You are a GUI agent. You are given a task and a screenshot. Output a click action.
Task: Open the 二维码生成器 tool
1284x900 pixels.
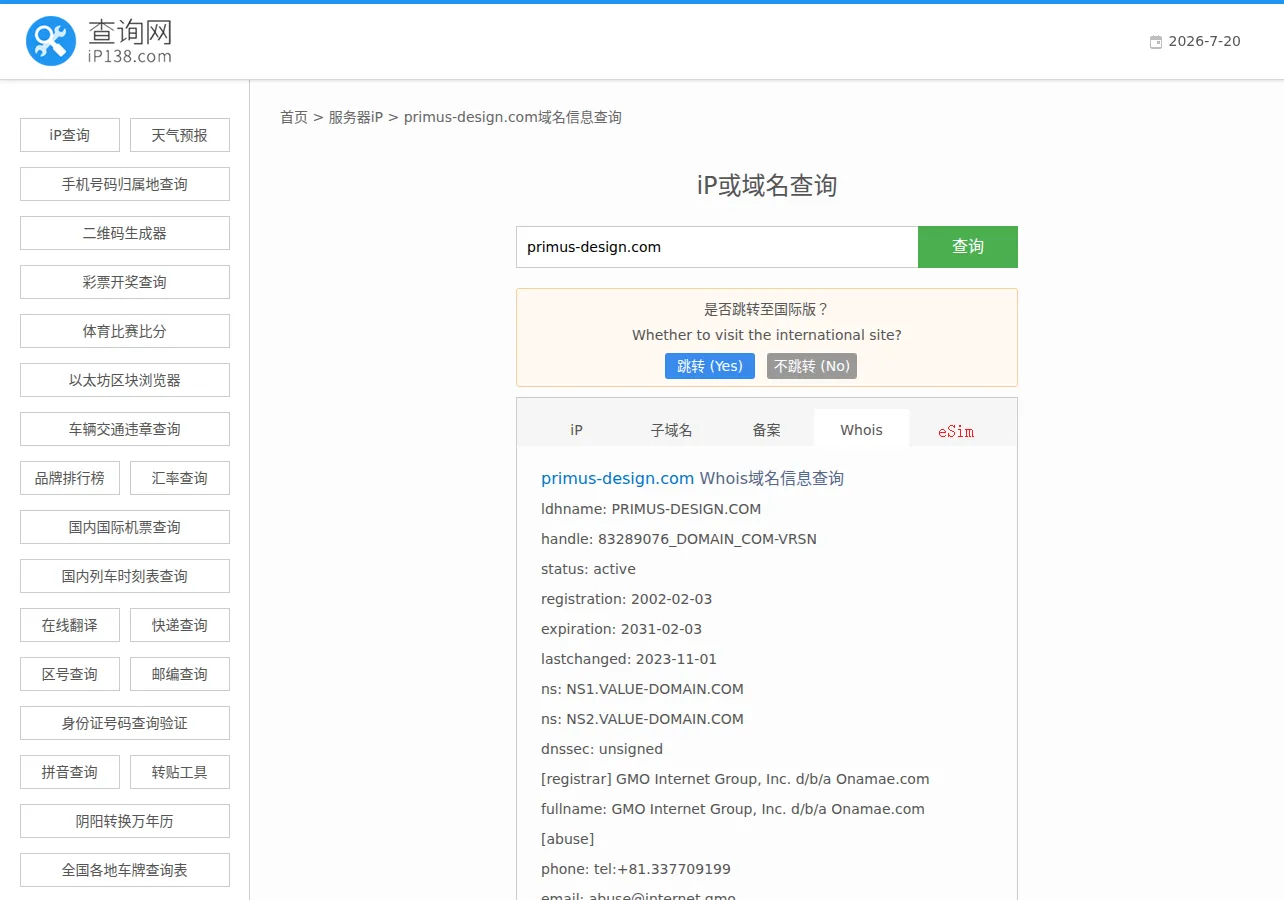[125, 233]
